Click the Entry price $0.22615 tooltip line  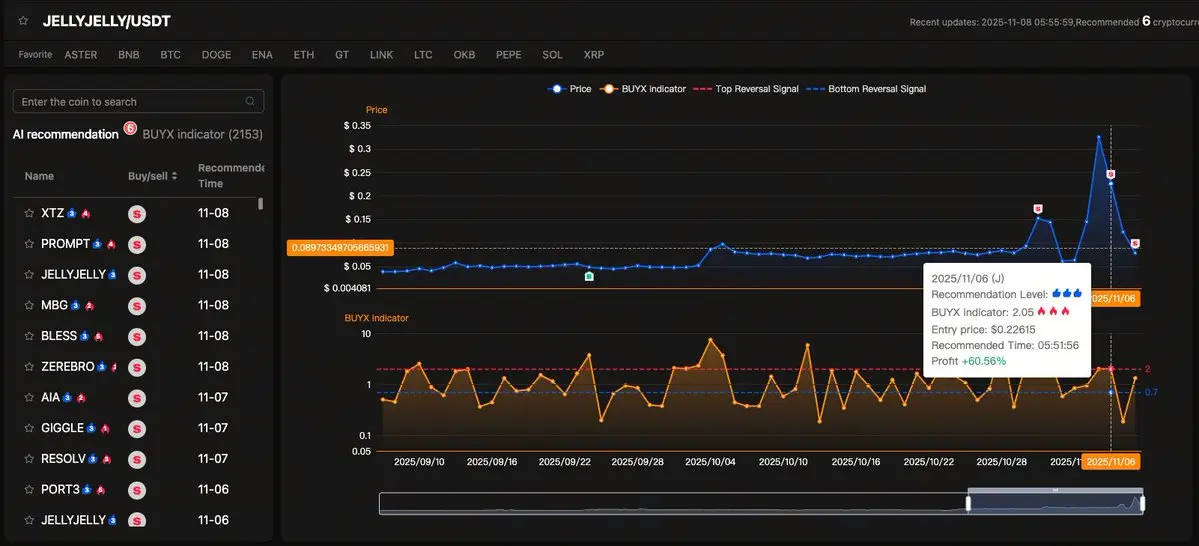coord(984,329)
